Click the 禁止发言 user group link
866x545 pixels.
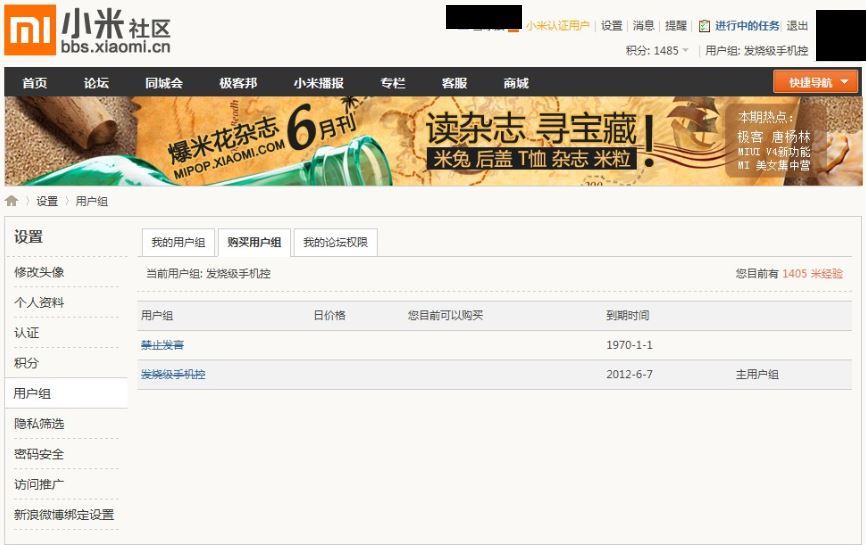162,345
